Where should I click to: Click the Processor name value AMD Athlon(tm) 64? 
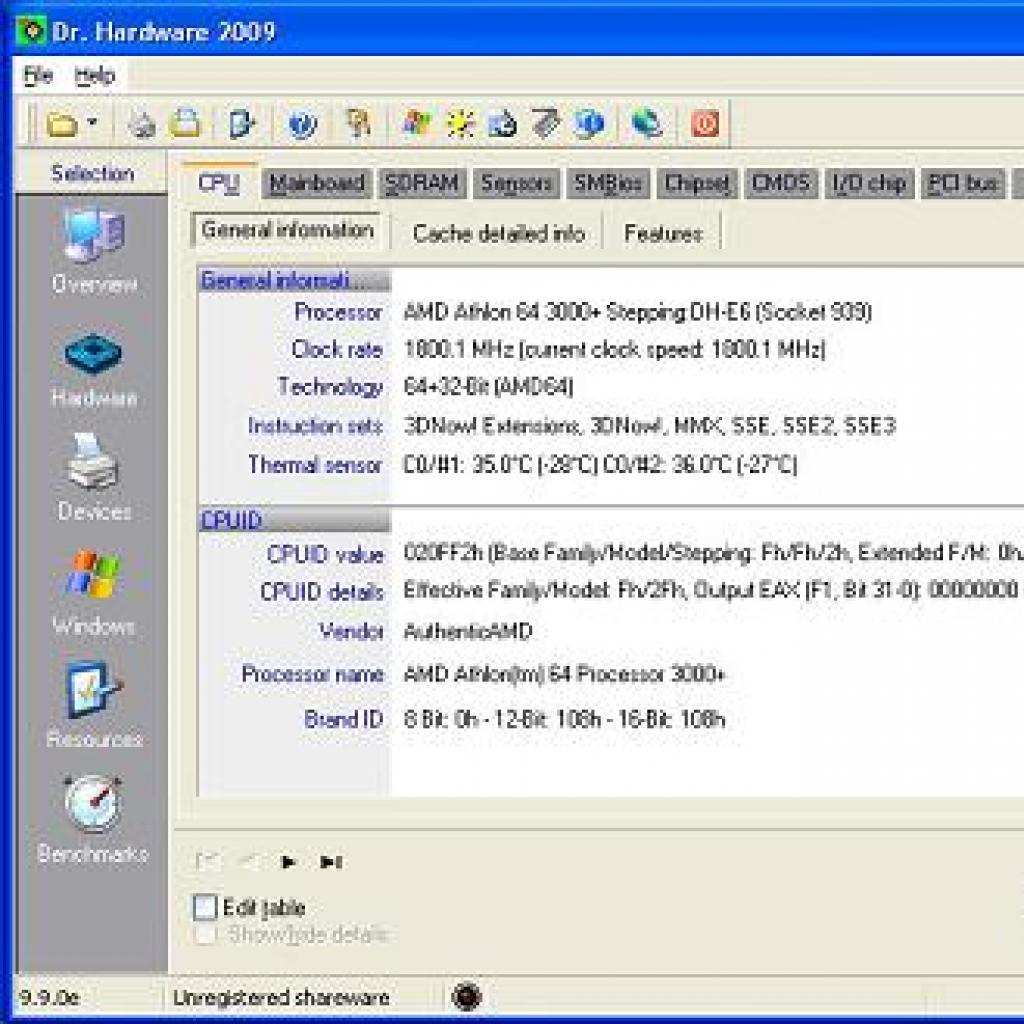tap(564, 673)
